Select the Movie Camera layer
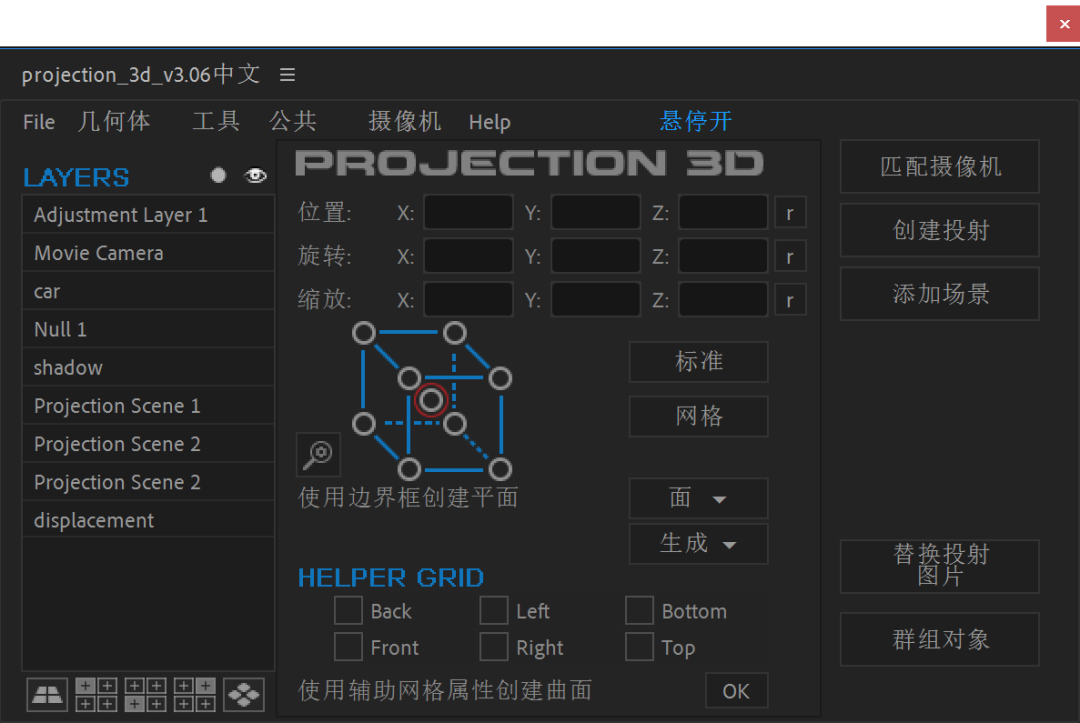The height and width of the screenshot is (723, 1080). (148, 253)
